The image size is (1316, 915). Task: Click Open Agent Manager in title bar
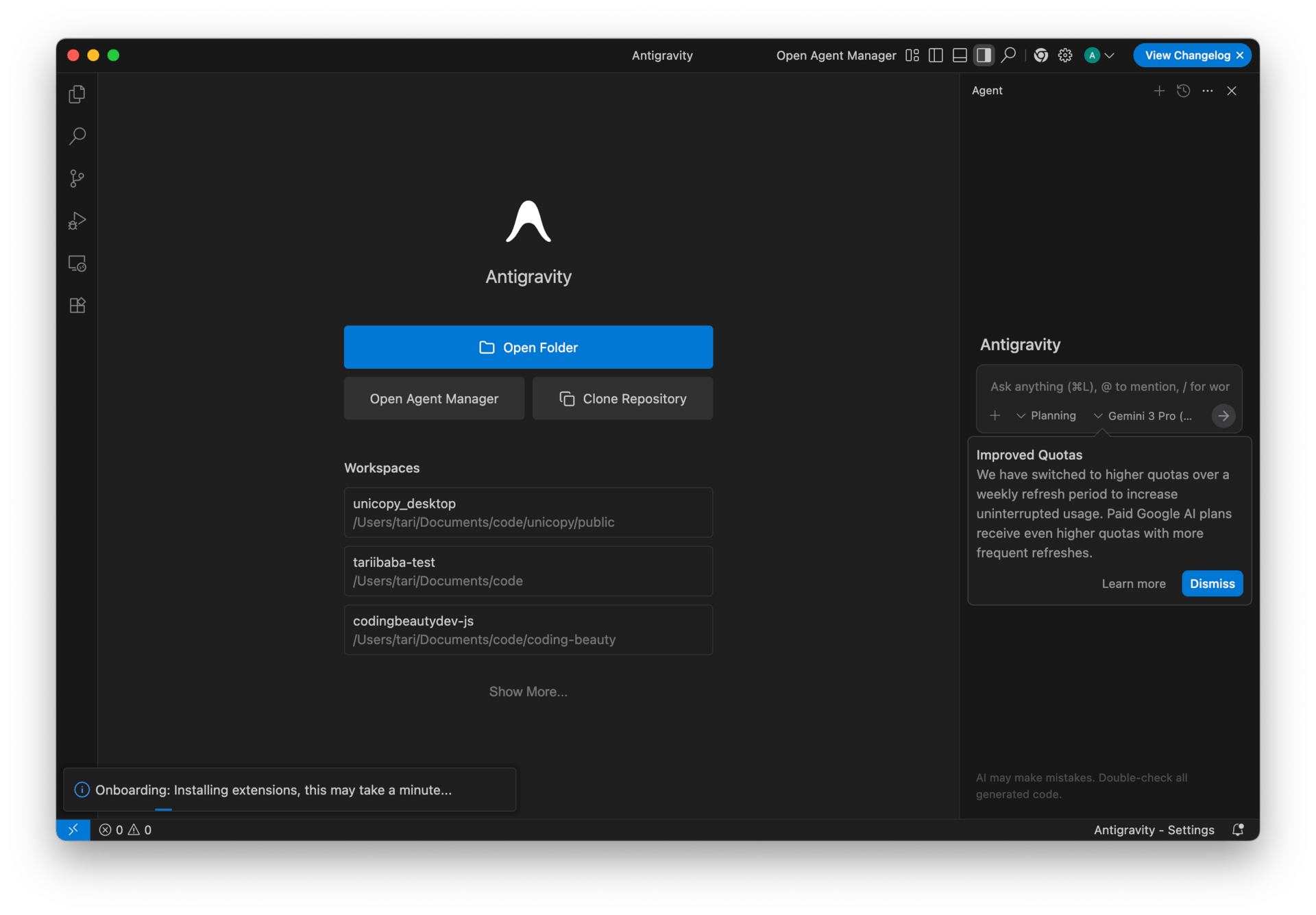pyautogui.click(x=836, y=56)
